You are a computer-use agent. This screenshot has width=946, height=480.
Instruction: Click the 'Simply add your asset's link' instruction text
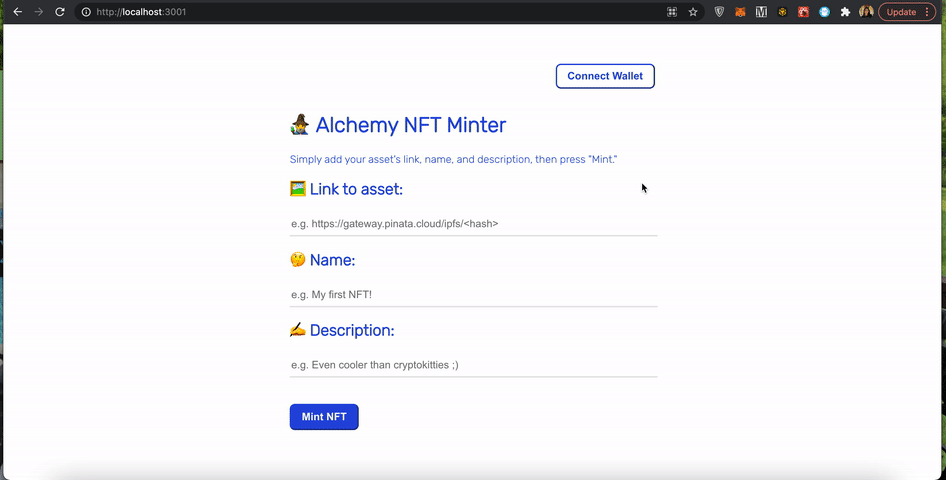[x=453, y=159]
